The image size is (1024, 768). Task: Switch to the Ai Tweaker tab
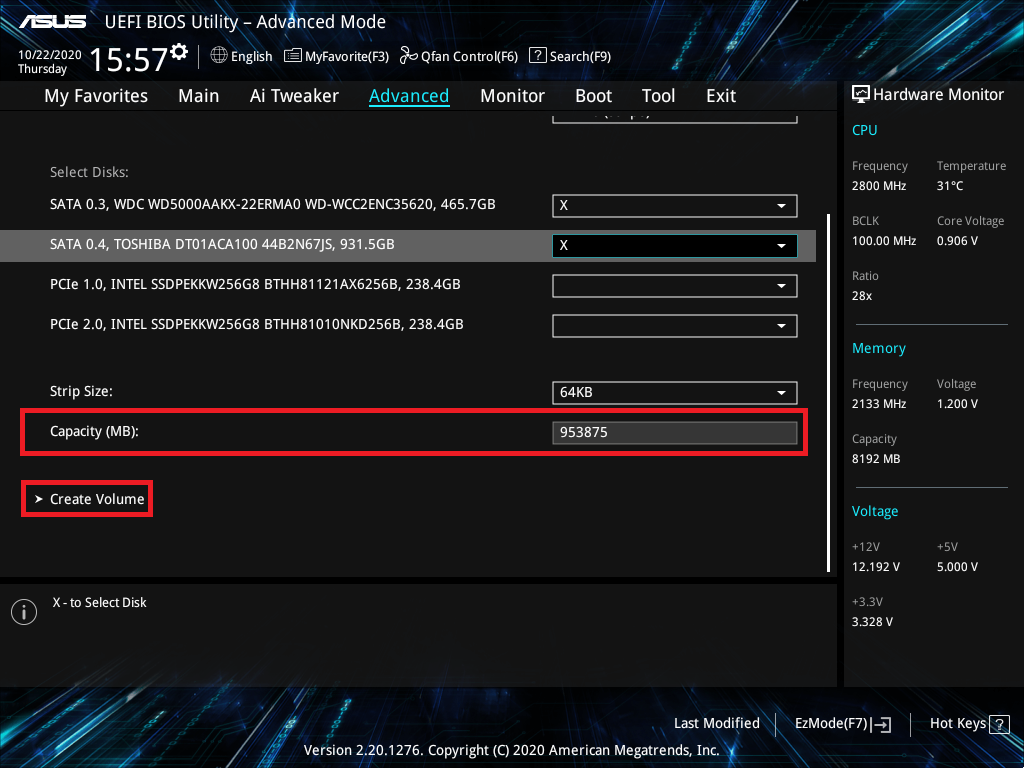pos(294,96)
